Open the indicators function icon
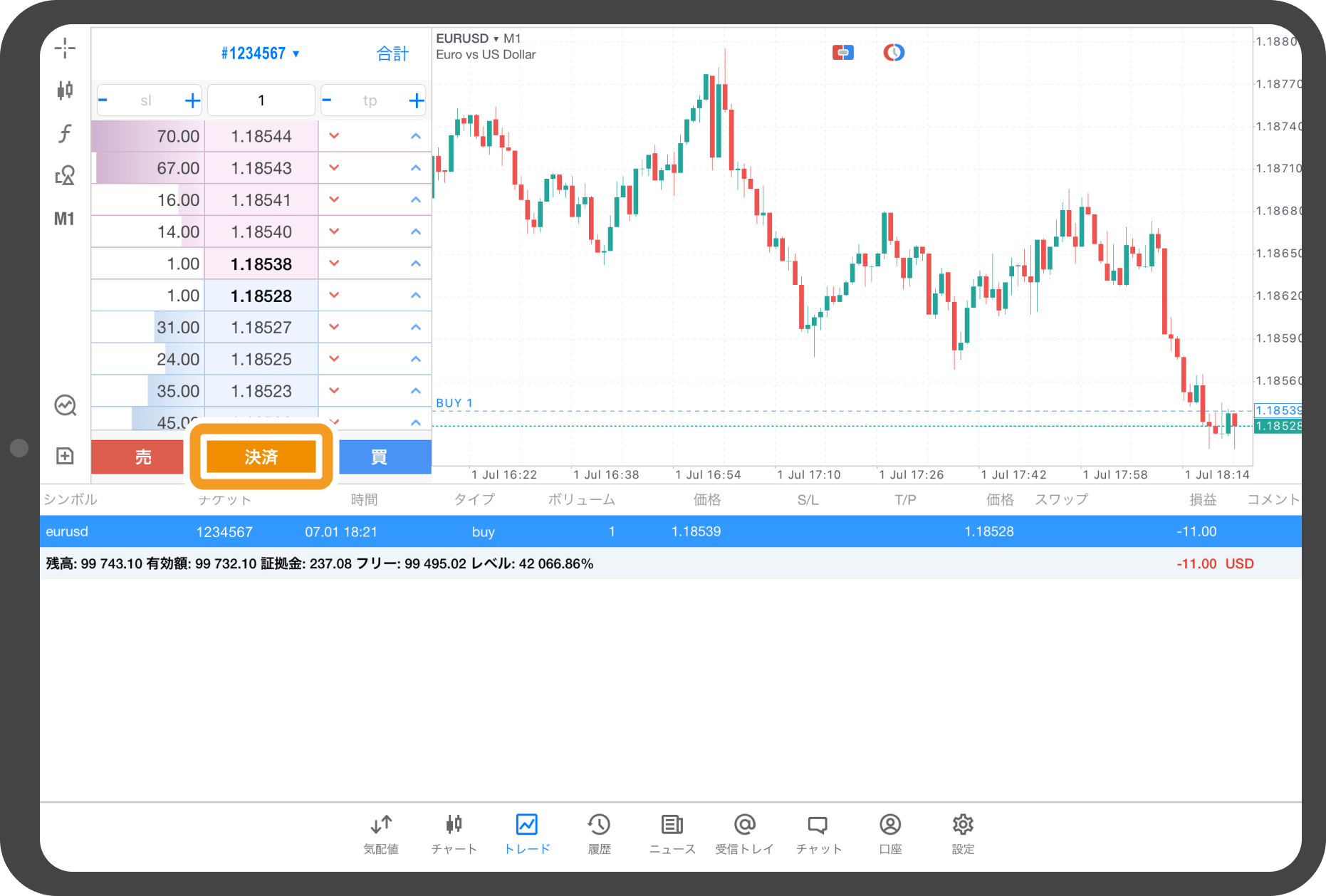The image size is (1326, 896). [x=65, y=133]
